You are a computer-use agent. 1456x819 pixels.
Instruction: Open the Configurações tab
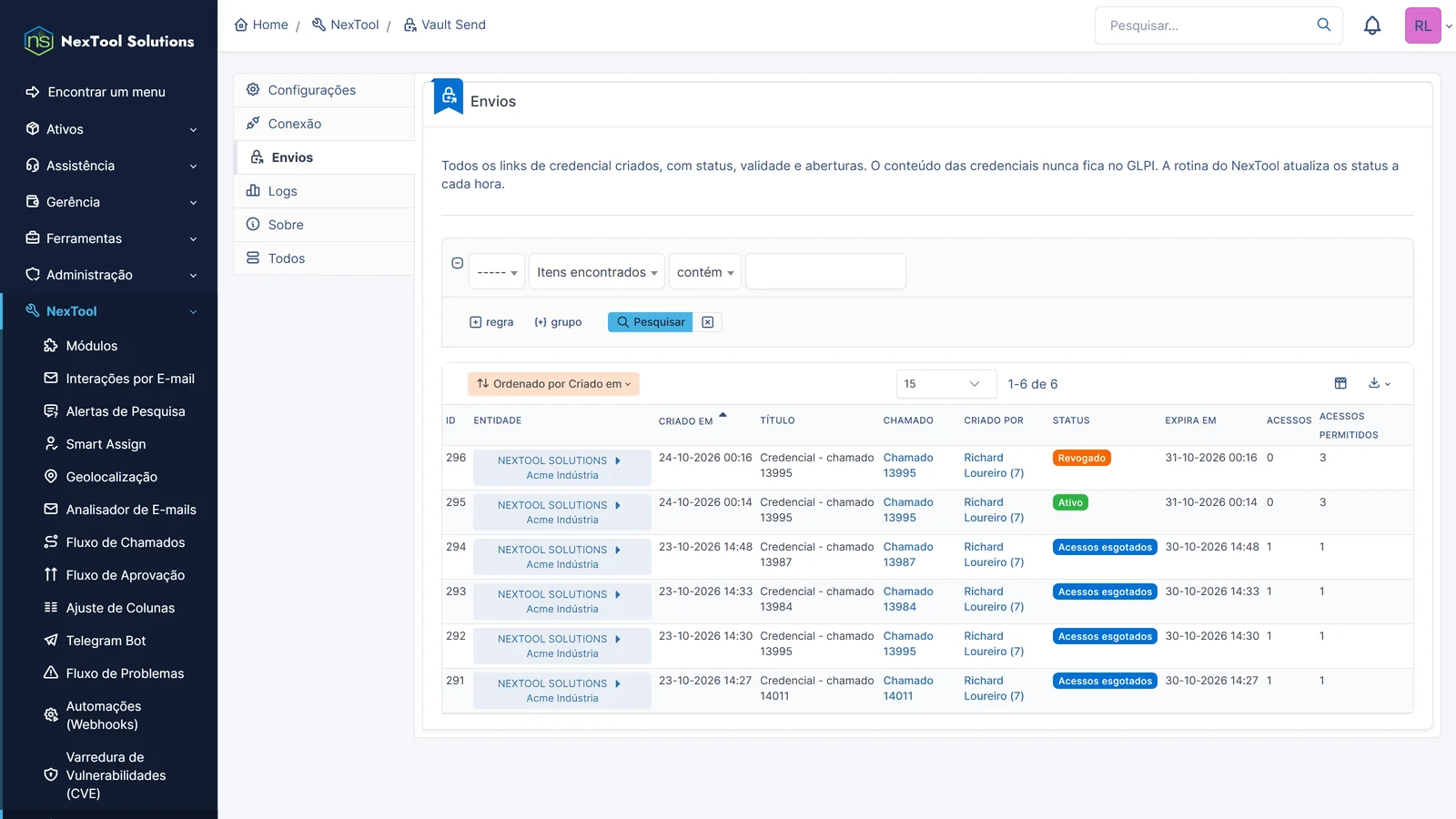[x=325, y=90]
